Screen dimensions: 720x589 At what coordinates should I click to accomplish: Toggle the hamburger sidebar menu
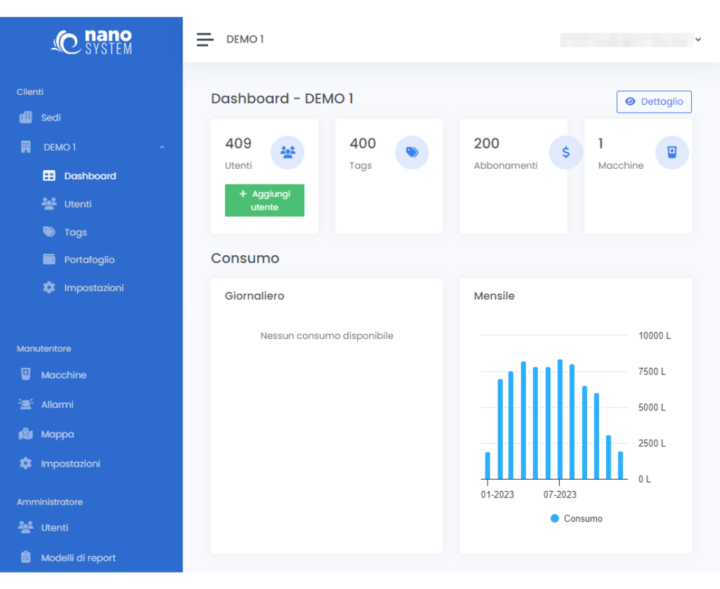(205, 39)
